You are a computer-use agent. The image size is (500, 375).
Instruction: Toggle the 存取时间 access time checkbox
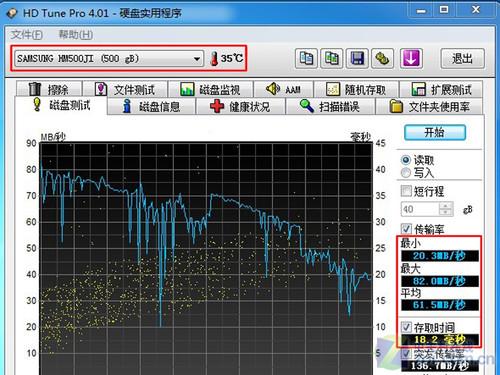(406, 327)
